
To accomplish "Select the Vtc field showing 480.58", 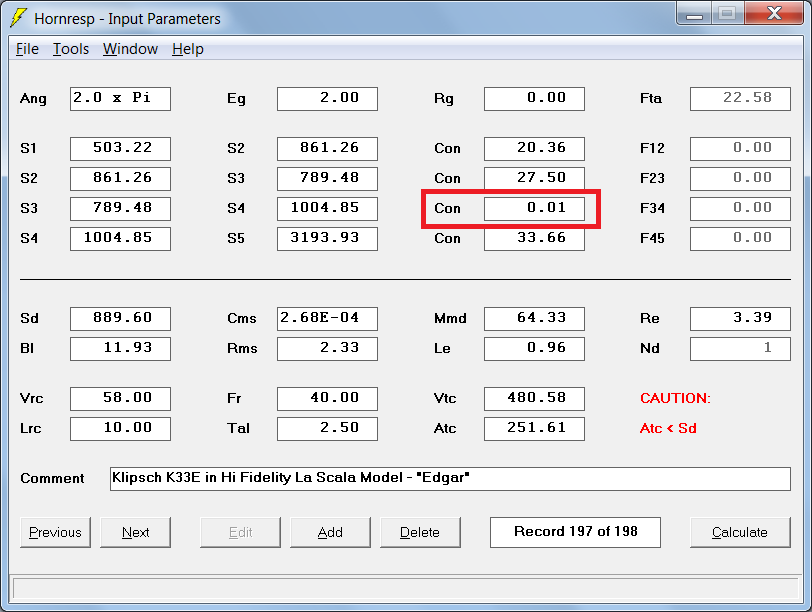I will (x=534, y=399).
